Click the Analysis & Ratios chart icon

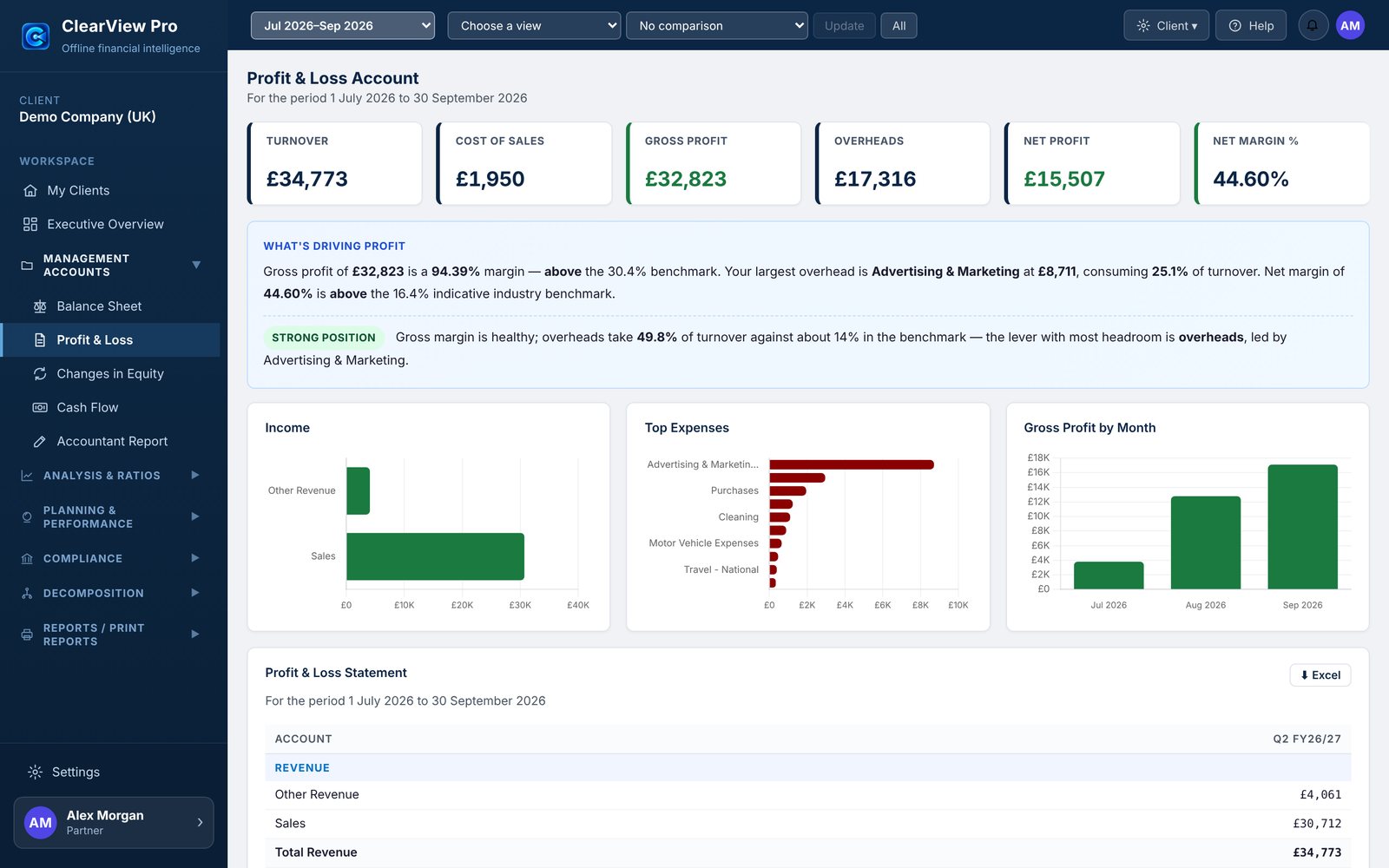[27, 476]
